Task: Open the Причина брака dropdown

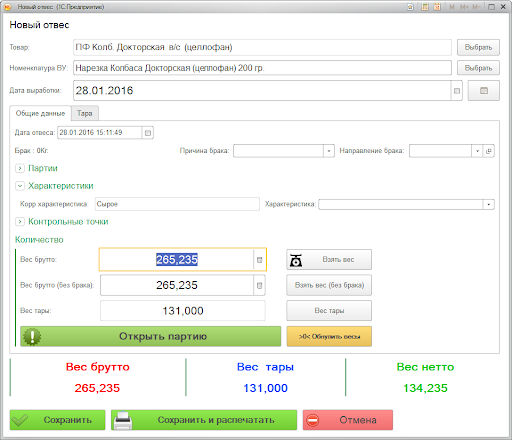Action: pos(329,151)
